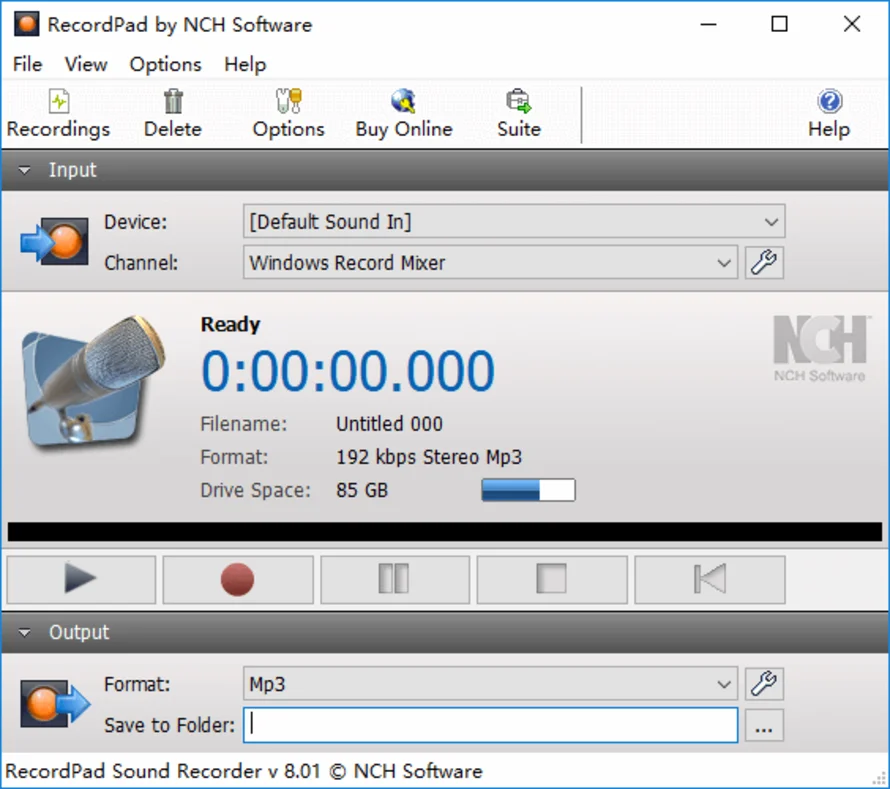Click the input device icon beside Device
The image size is (890, 789).
54,242
